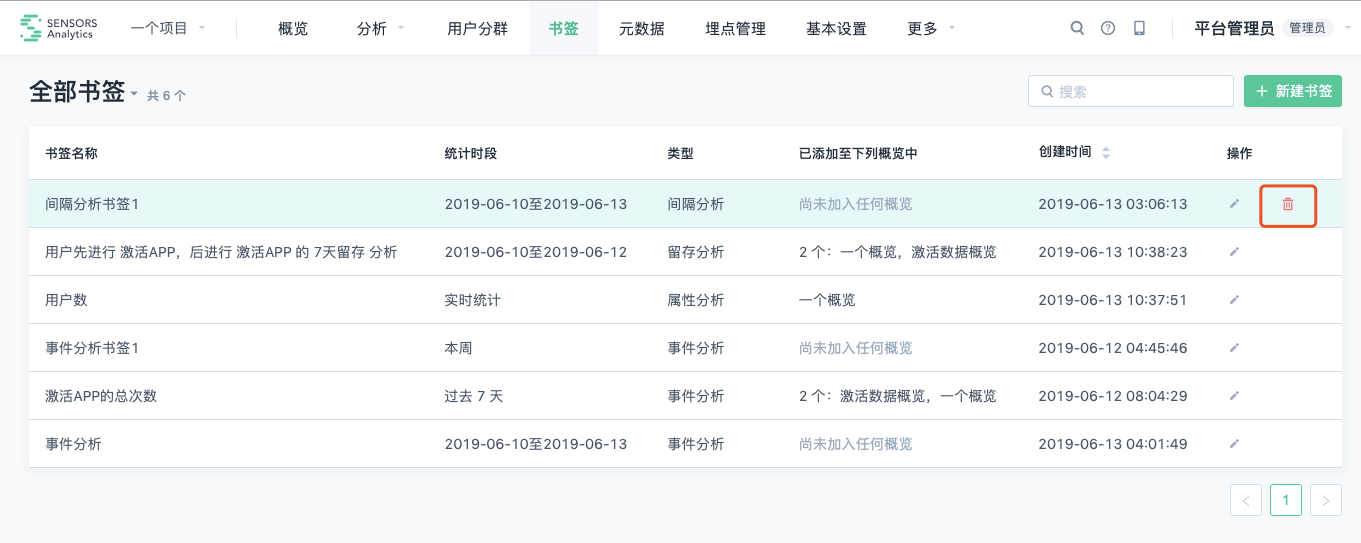Open the help question mark icon

click(1108, 28)
